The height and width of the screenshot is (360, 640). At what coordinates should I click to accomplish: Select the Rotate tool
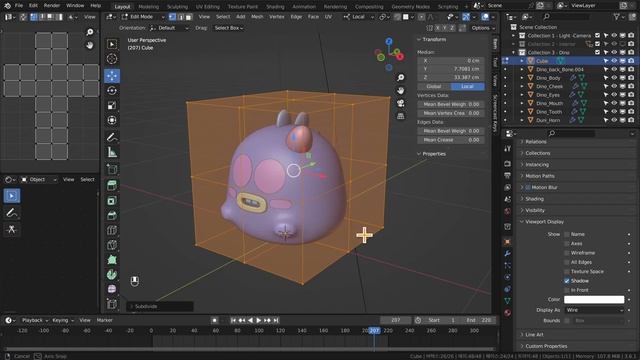point(112,91)
